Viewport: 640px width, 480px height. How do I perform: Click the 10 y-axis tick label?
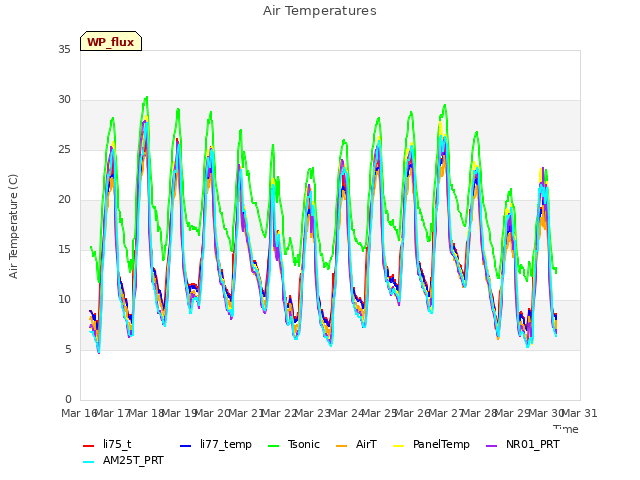click(64, 300)
